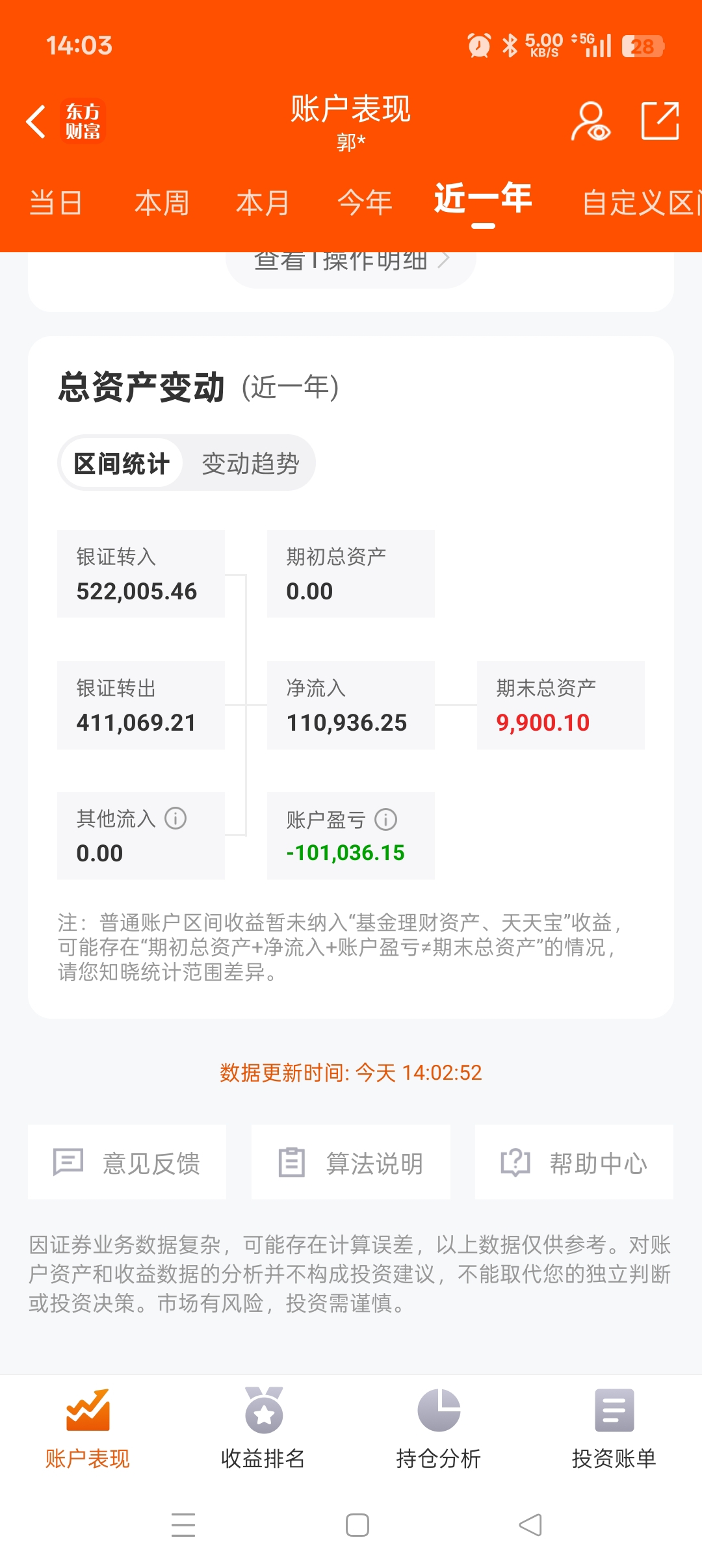702x1568 pixels.
Task: Tap info icon beside 其他流入
Action: click(175, 818)
